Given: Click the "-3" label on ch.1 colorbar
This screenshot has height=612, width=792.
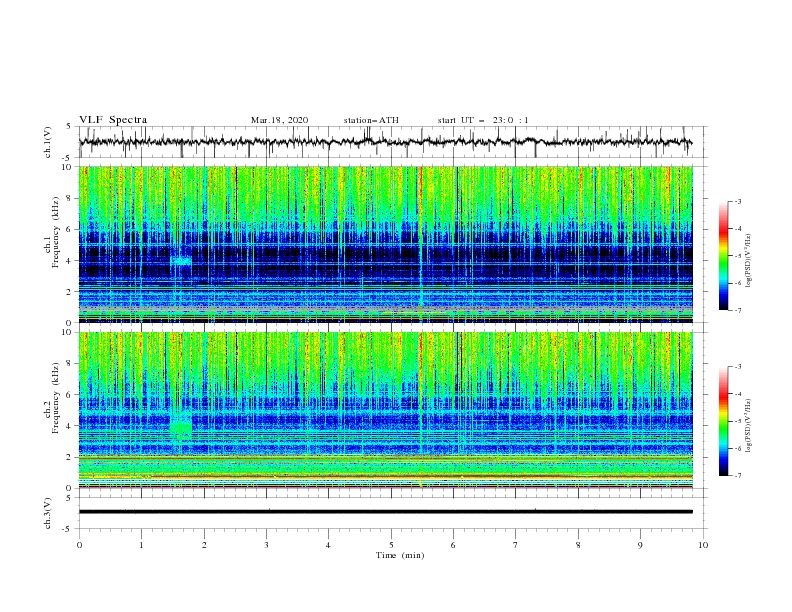Looking at the screenshot, I should point(737,201).
